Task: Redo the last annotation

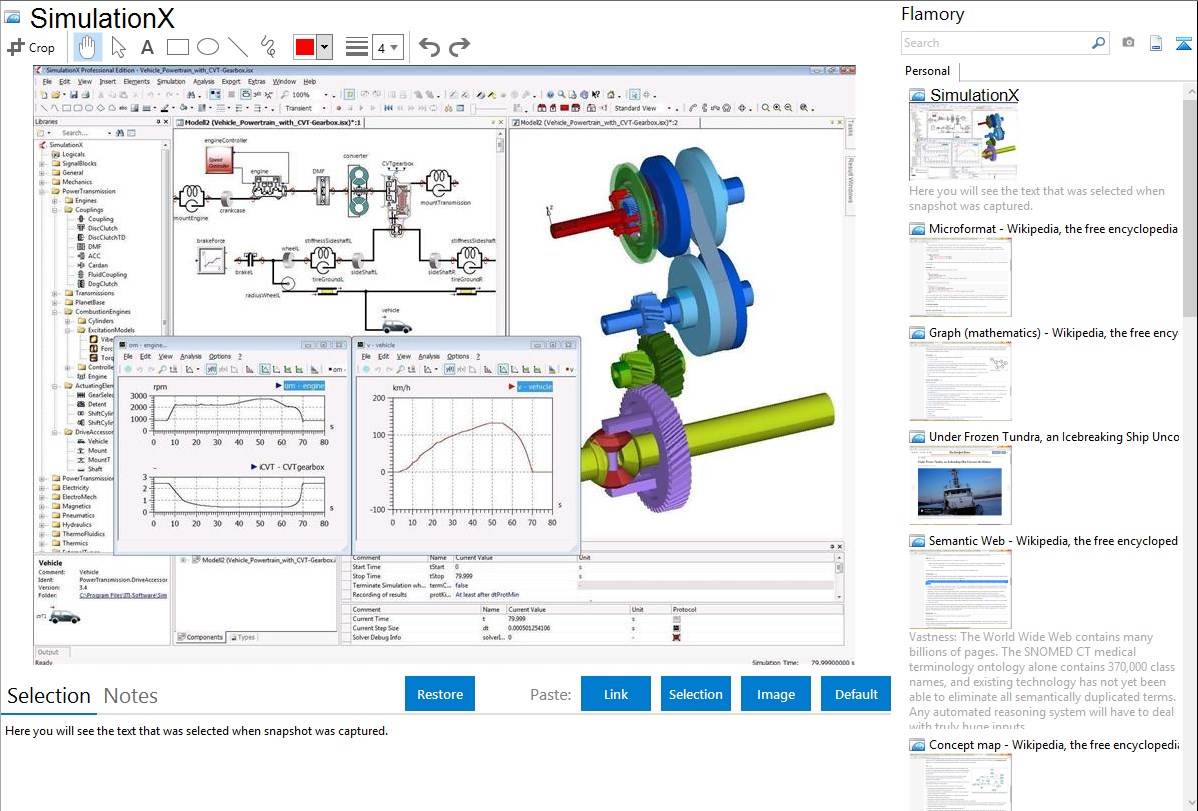Action: (459, 47)
